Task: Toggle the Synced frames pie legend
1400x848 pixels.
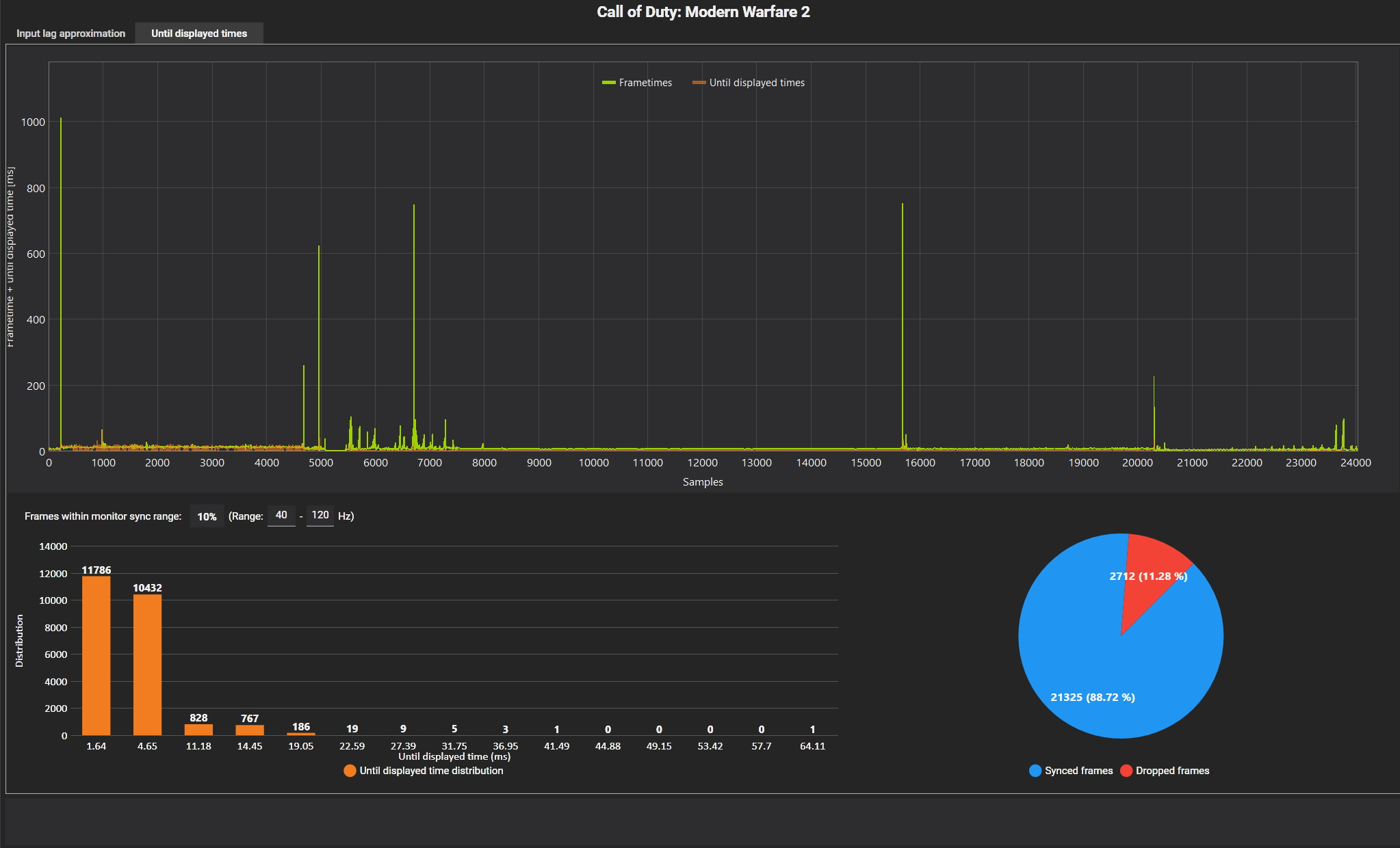Action: click(1078, 771)
